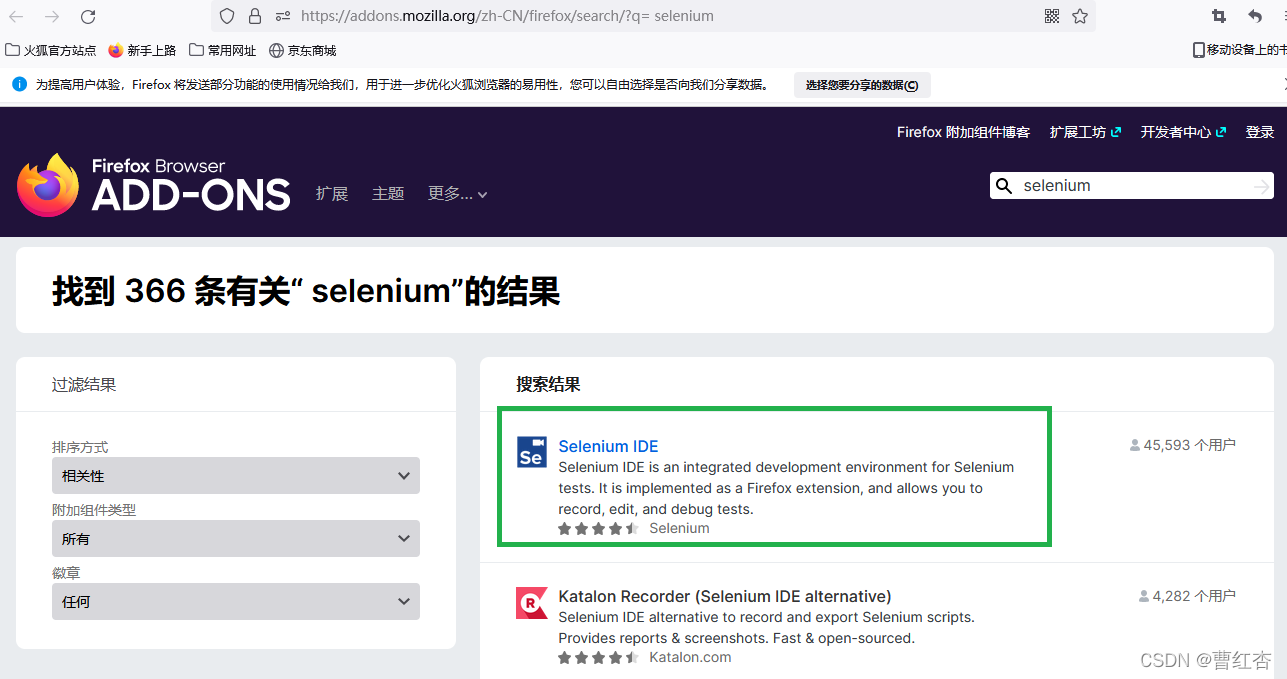The height and width of the screenshot is (679, 1287).
Task: Select the 主题 navigation item
Action: click(x=388, y=194)
